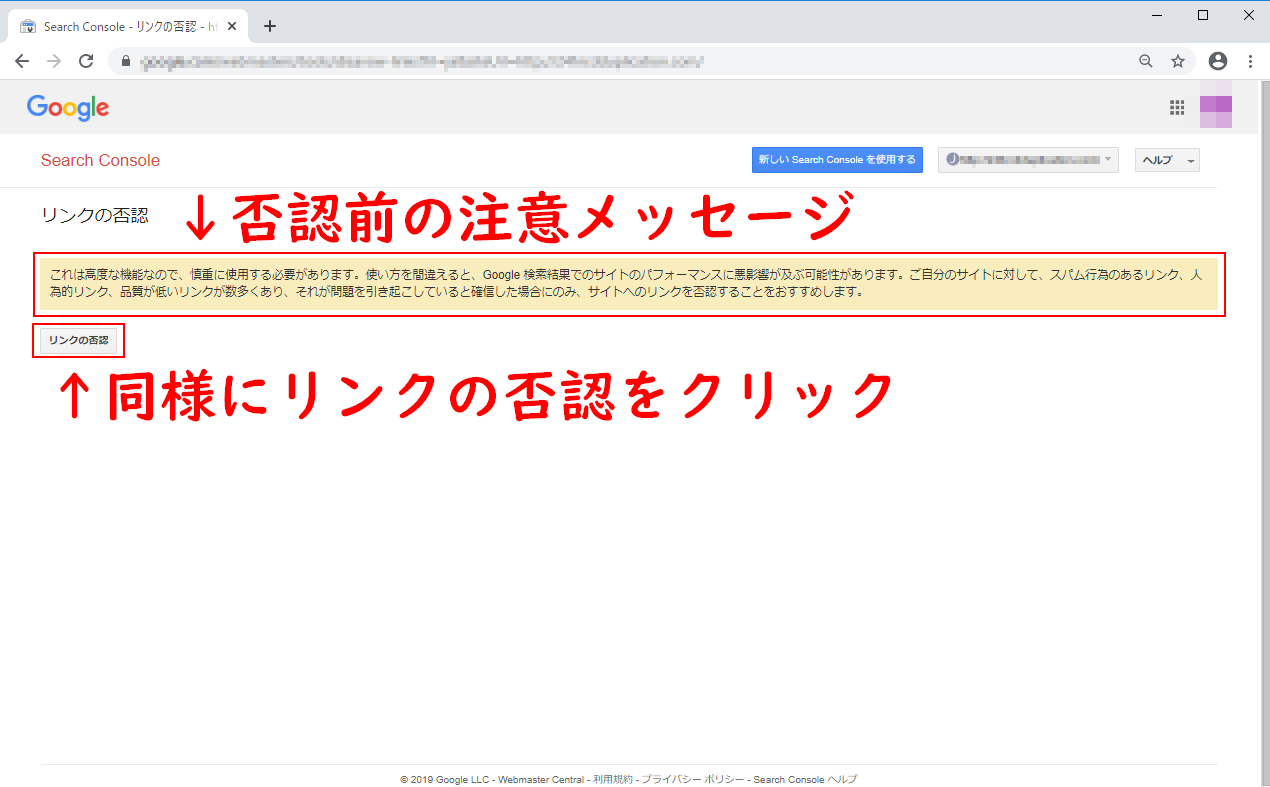Click the リンクの否認 button

[78, 341]
